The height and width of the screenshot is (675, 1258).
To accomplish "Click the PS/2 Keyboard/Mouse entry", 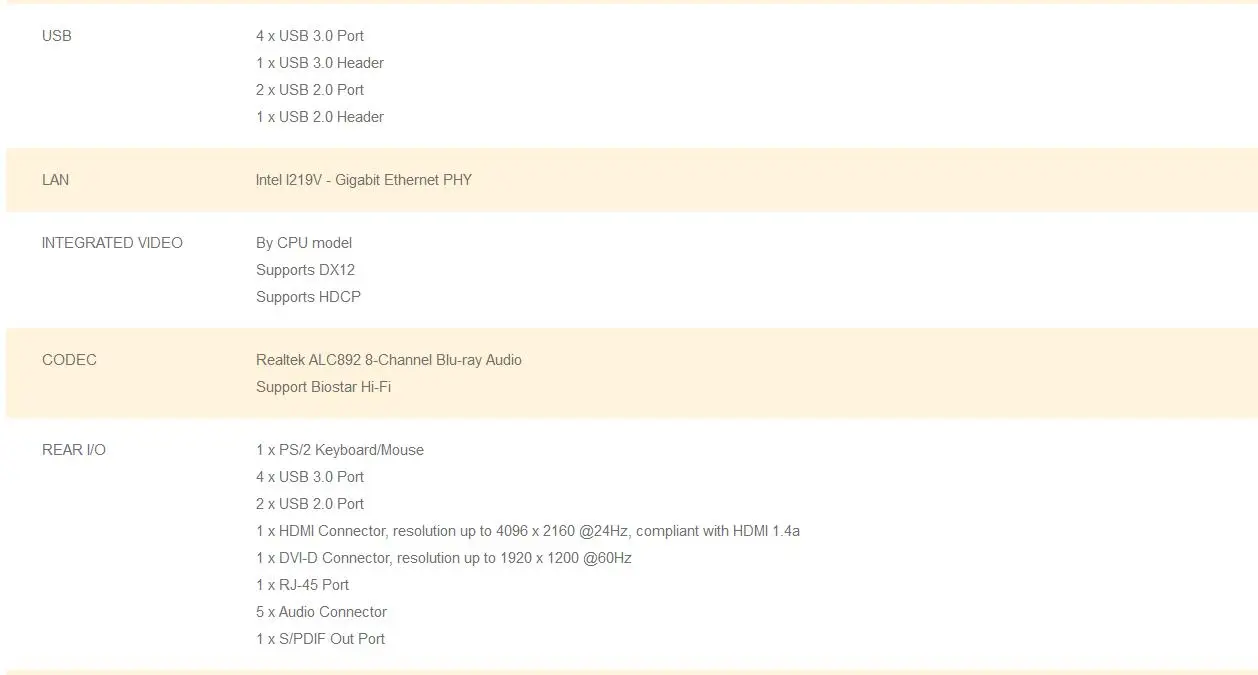I will [x=340, y=450].
